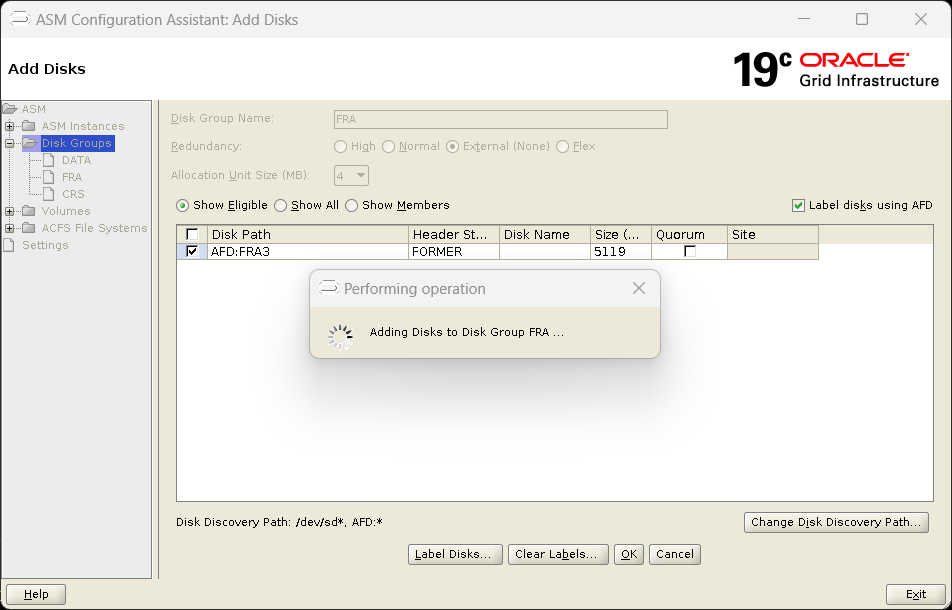The width and height of the screenshot is (952, 610).
Task: Expand the ASM Instances tree node
Action: 10,126
